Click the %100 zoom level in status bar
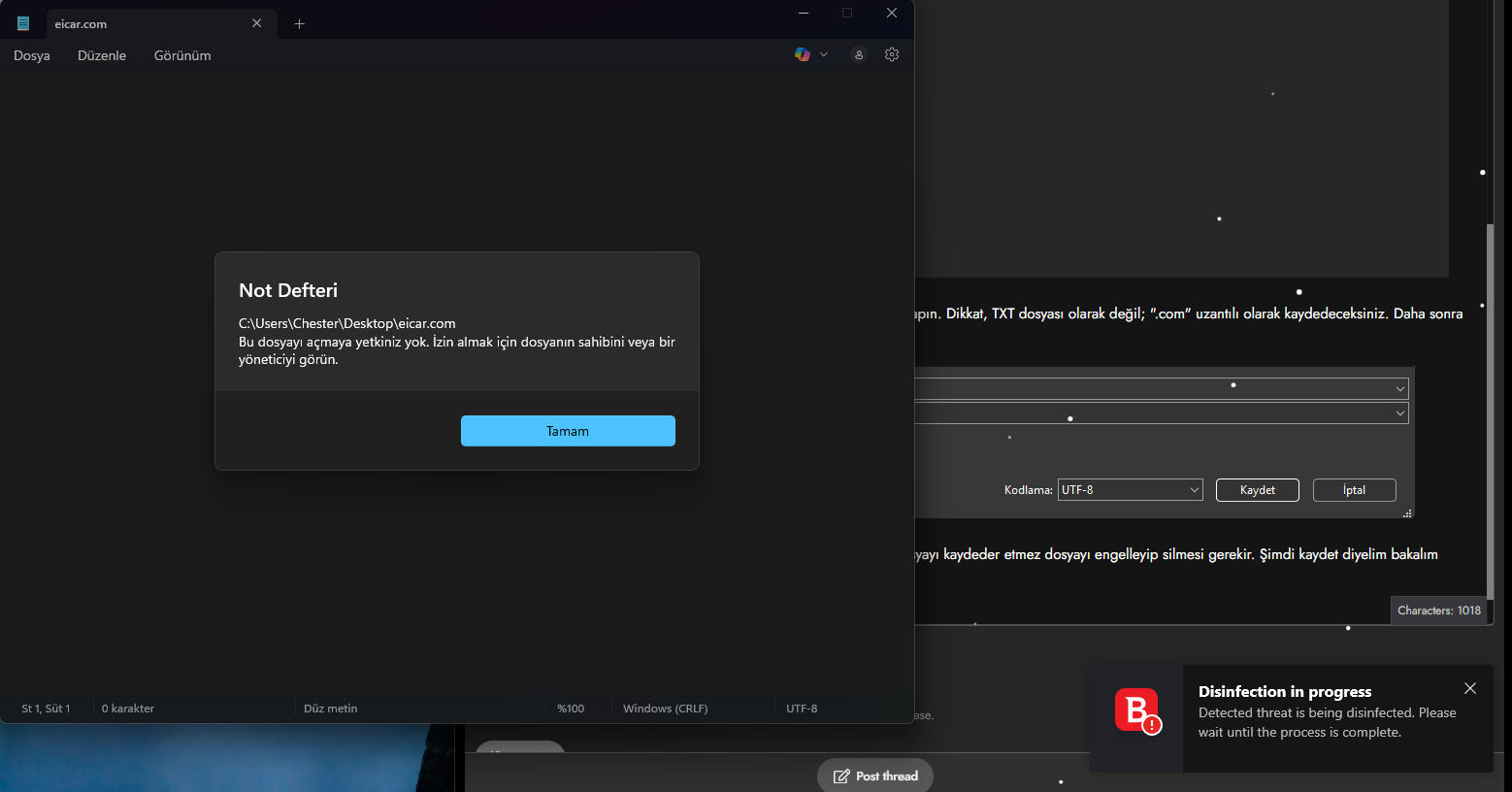 pos(571,709)
